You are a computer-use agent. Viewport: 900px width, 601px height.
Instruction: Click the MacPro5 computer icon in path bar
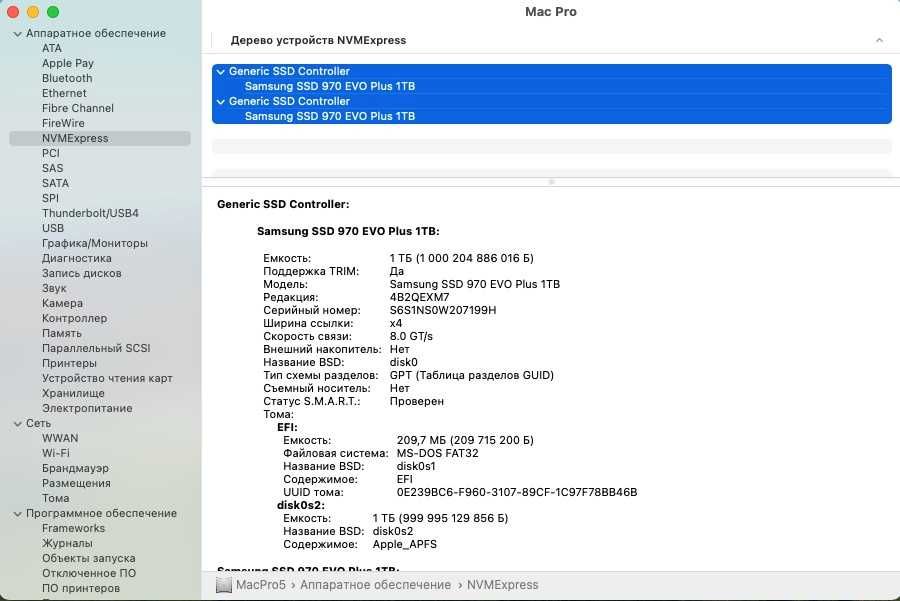[223, 585]
